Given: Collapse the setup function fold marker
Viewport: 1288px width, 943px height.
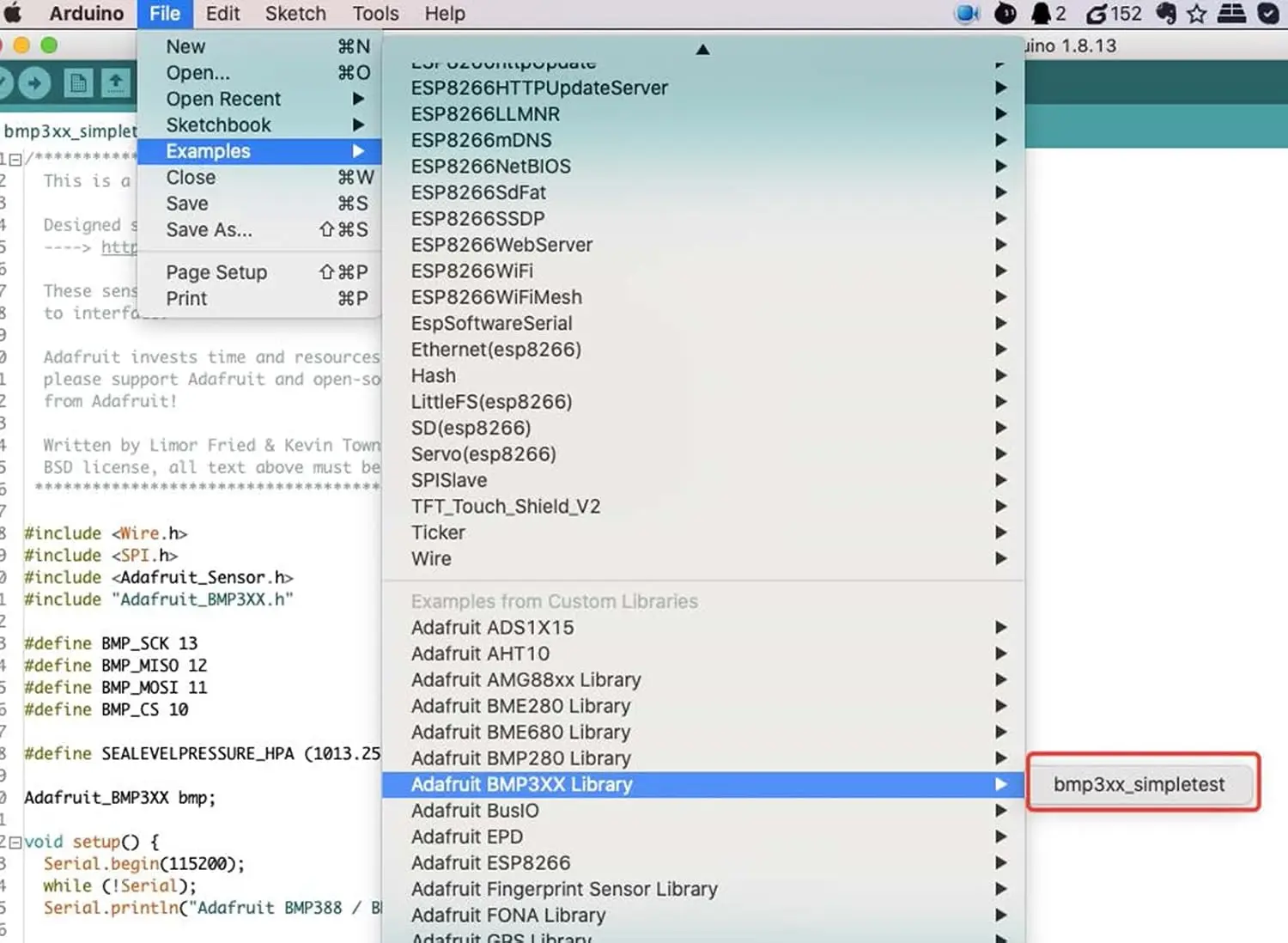Looking at the screenshot, I should pyautogui.click(x=15, y=843).
